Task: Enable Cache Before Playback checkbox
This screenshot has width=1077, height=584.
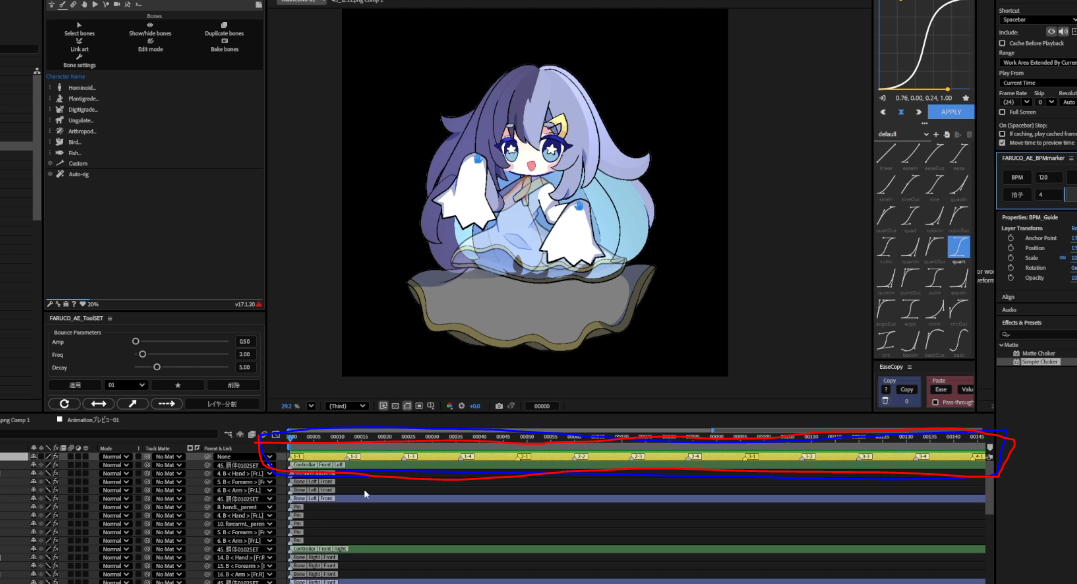Action: [x=1002, y=43]
